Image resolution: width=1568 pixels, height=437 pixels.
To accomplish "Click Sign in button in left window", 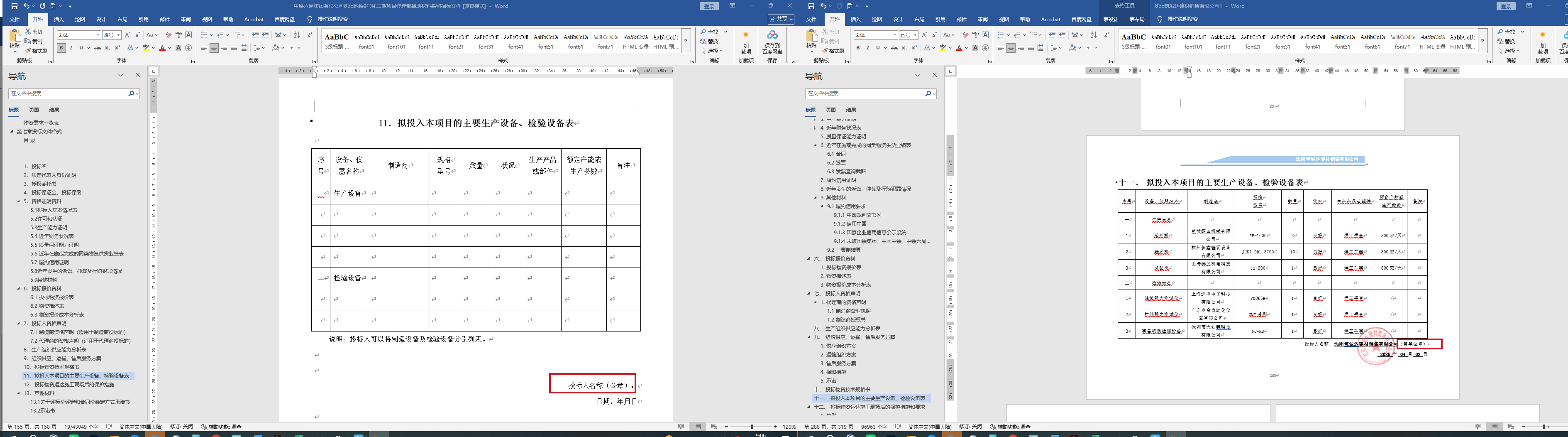I will [709, 6].
